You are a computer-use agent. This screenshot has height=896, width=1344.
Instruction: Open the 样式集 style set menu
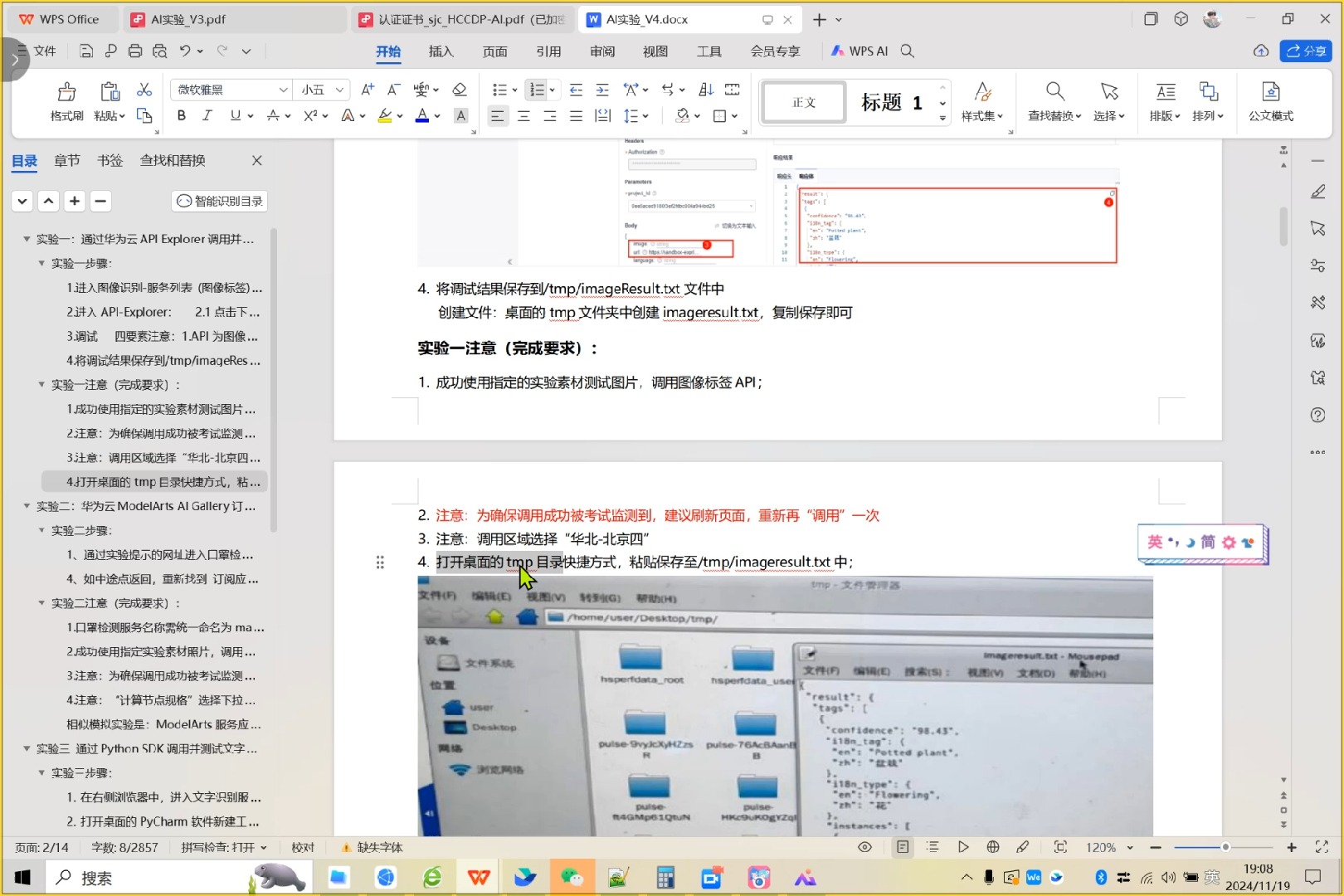pyautogui.click(x=982, y=101)
